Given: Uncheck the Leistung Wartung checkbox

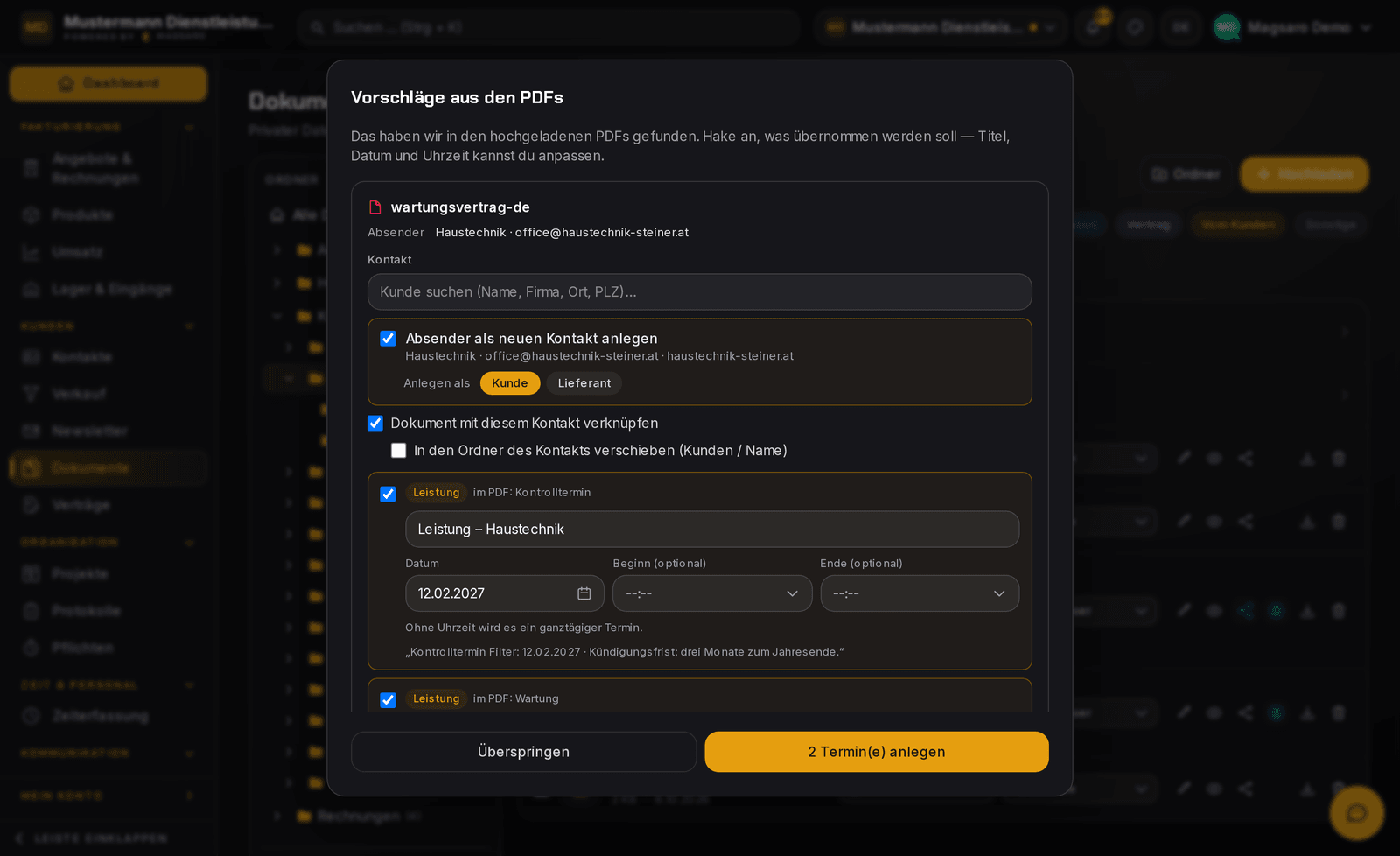Looking at the screenshot, I should (388, 700).
